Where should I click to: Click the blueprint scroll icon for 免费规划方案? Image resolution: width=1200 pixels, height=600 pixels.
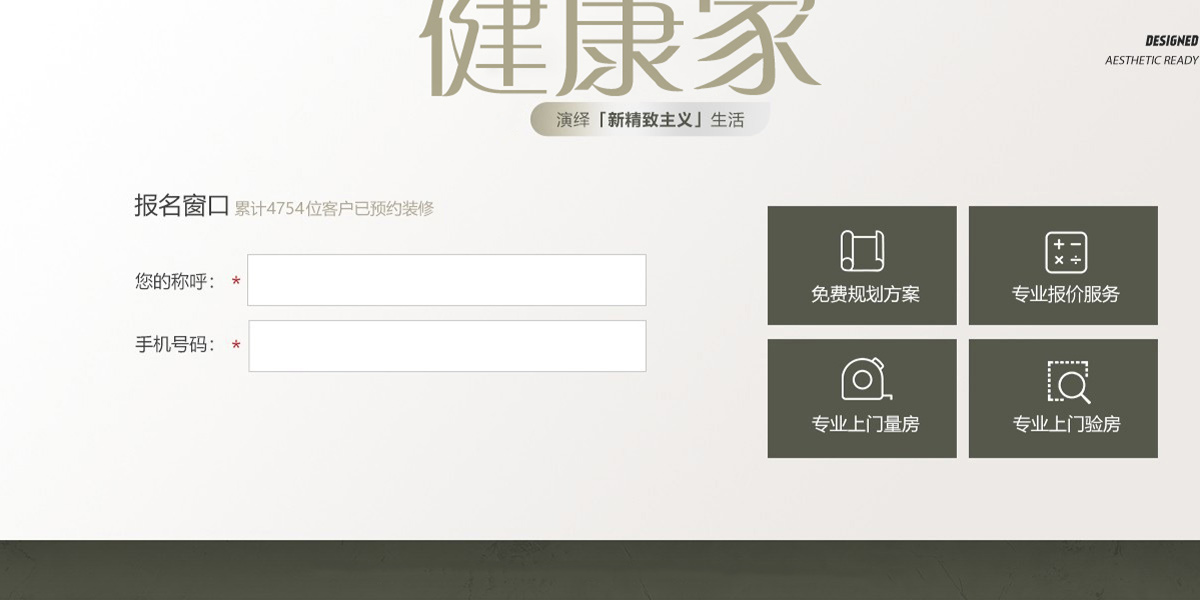862,251
